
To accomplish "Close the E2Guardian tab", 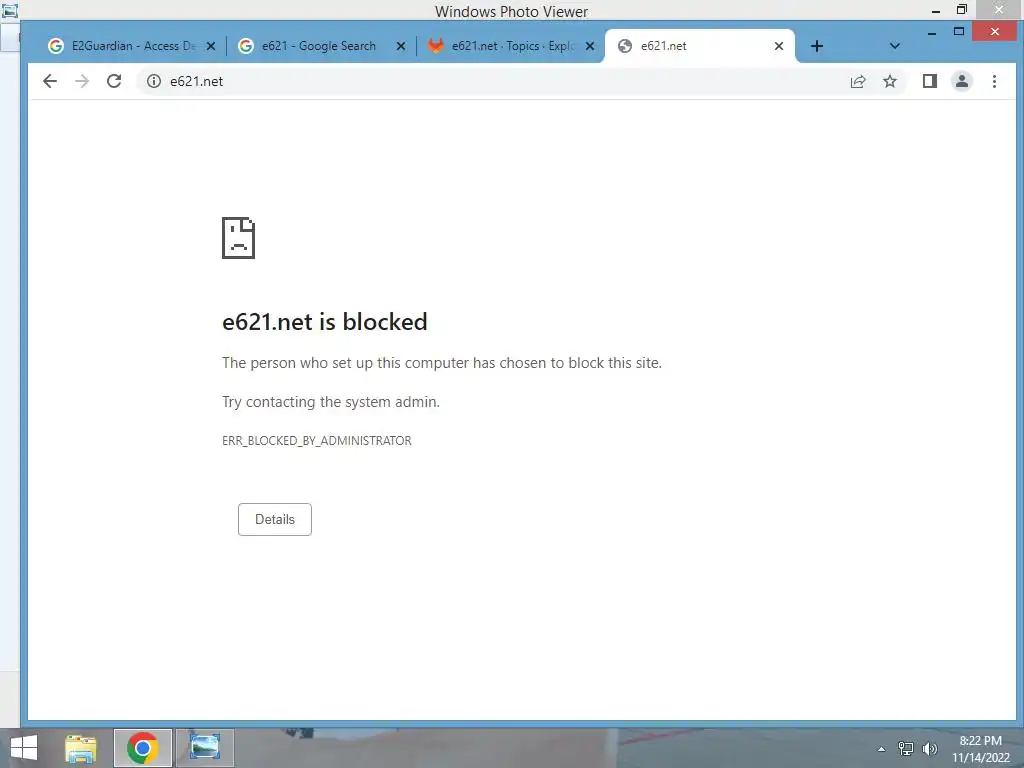I will point(211,46).
